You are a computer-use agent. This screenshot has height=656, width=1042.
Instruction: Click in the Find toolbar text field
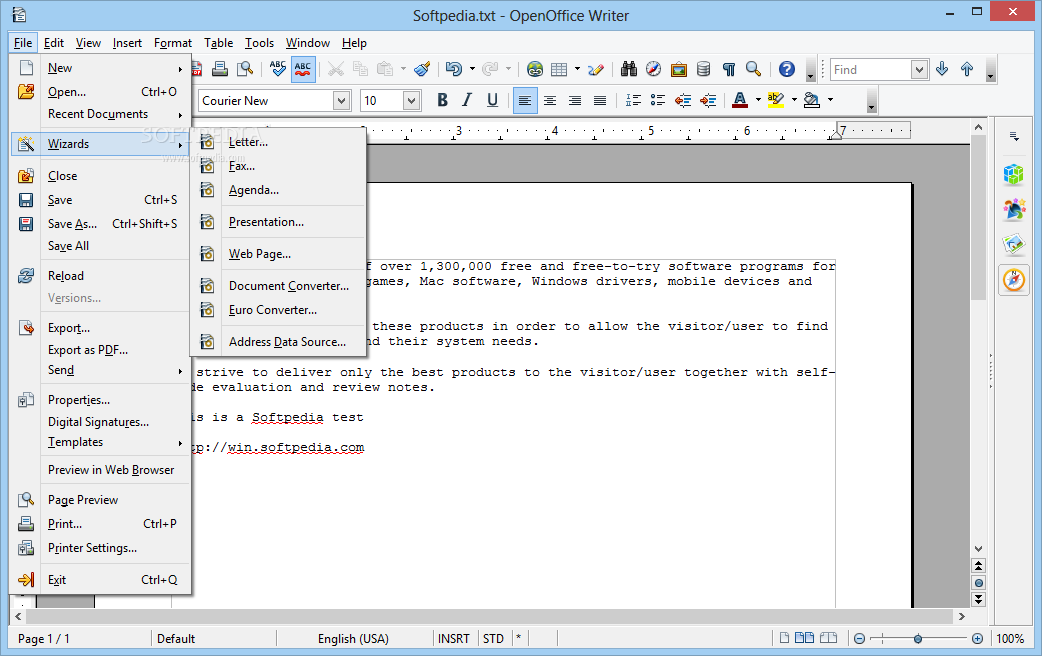tap(871, 69)
